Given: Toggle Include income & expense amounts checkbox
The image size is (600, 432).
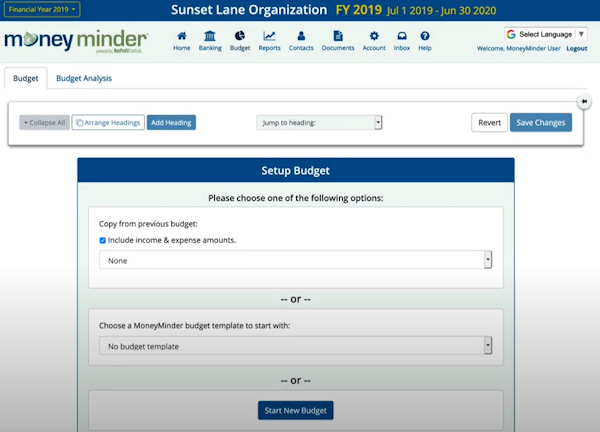Looking at the screenshot, I should coord(103,240).
